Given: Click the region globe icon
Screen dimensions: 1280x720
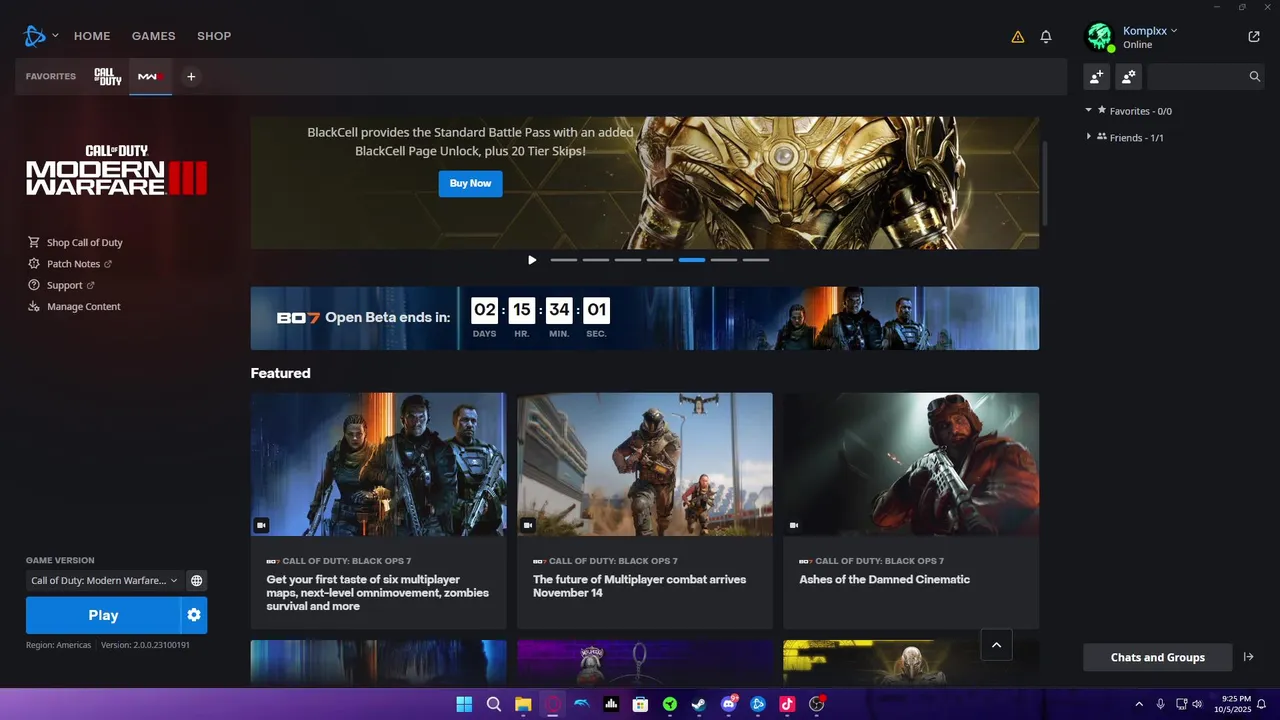Looking at the screenshot, I should [197, 580].
